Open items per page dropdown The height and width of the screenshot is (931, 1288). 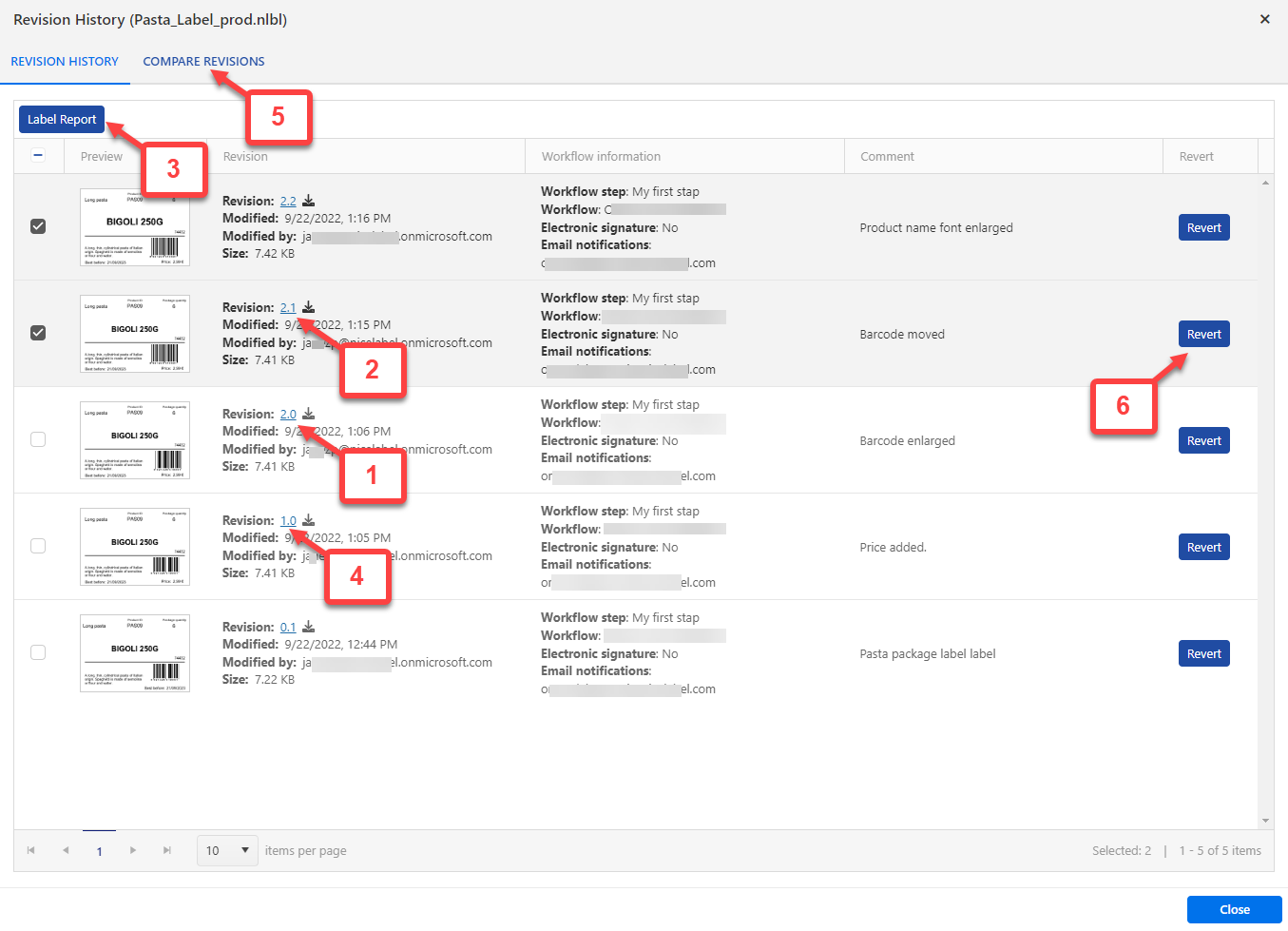[x=227, y=850]
